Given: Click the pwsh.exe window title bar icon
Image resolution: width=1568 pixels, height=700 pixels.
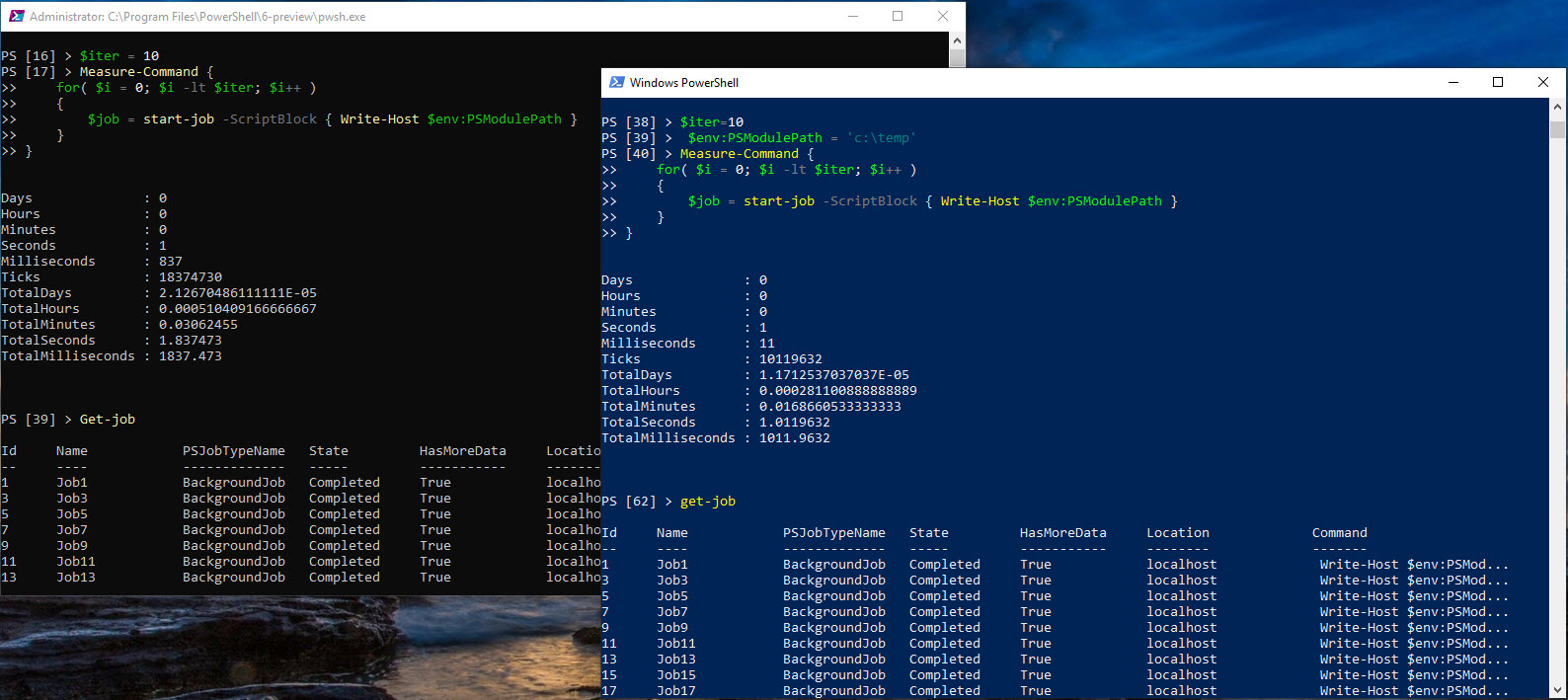Looking at the screenshot, I should tap(15, 16).
